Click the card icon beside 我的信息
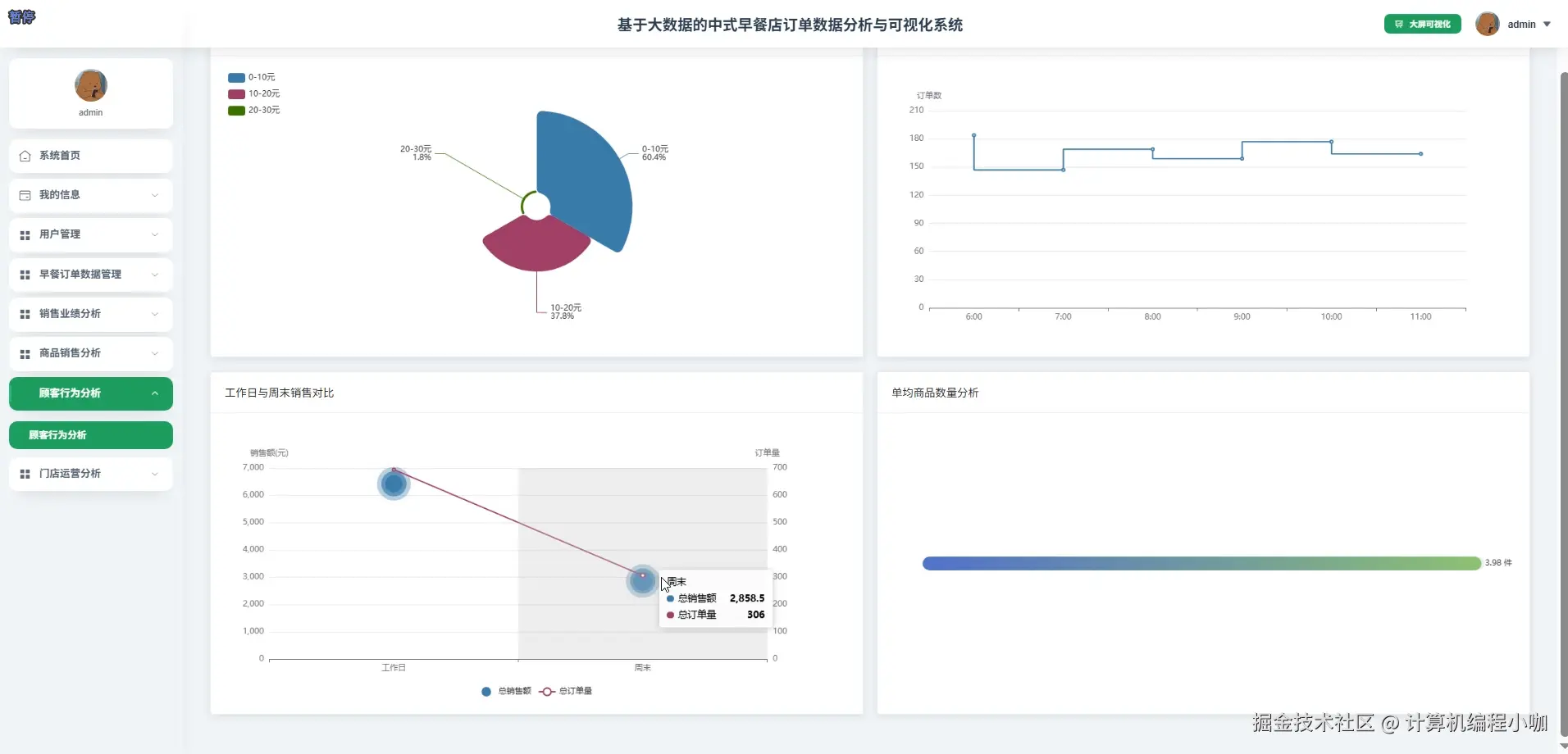The width and height of the screenshot is (1568, 754). point(25,195)
